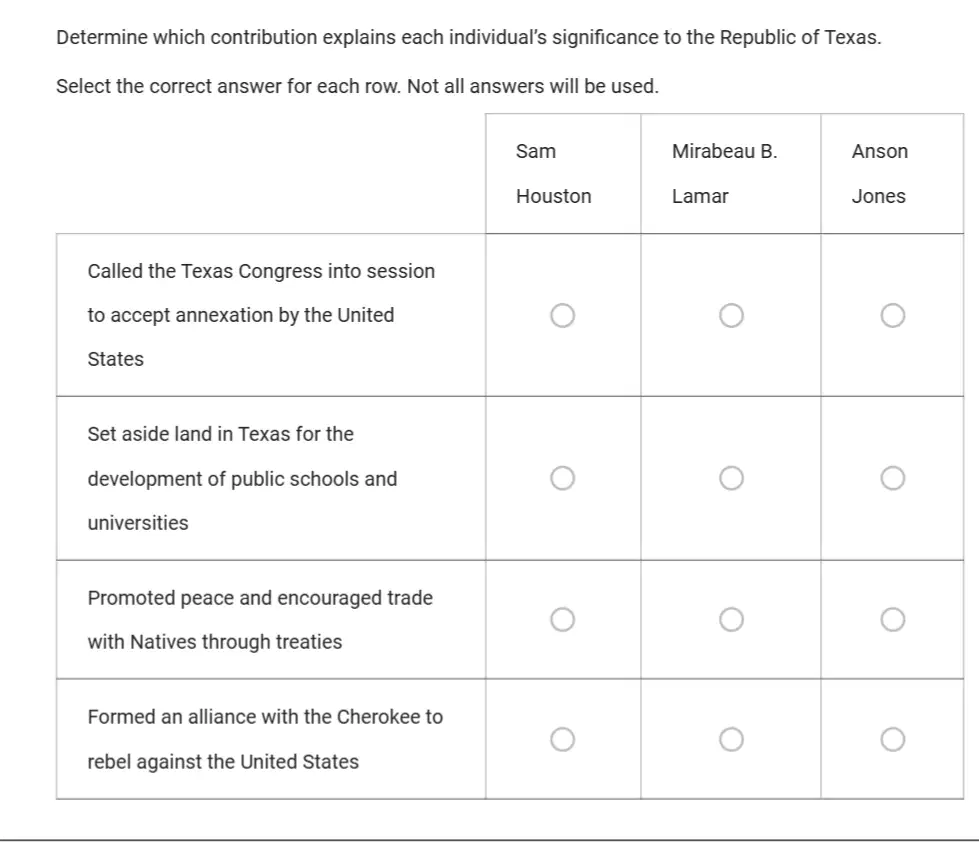Mark Sam Houston for Cherokee alliance row
979x847 pixels.
563,739
